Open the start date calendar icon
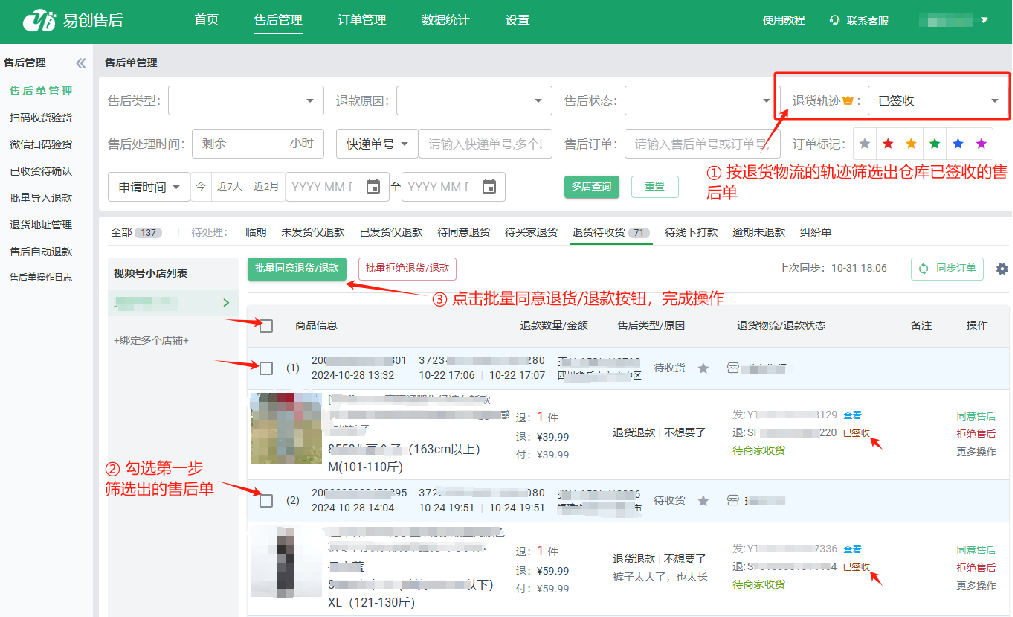 point(373,187)
